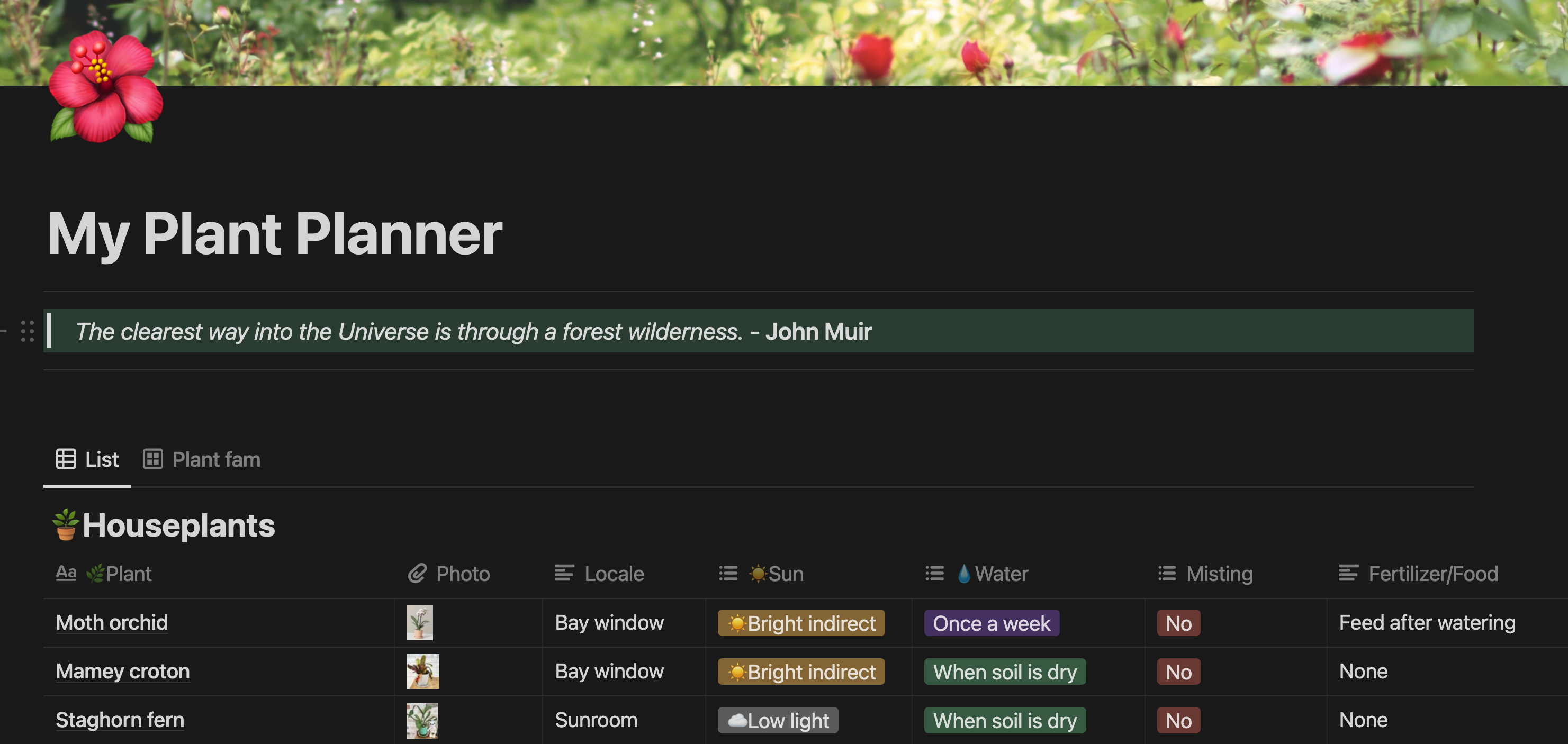Expand the Water dropdown for Moth orchid
This screenshot has width=1568, height=744.
pos(990,621)
